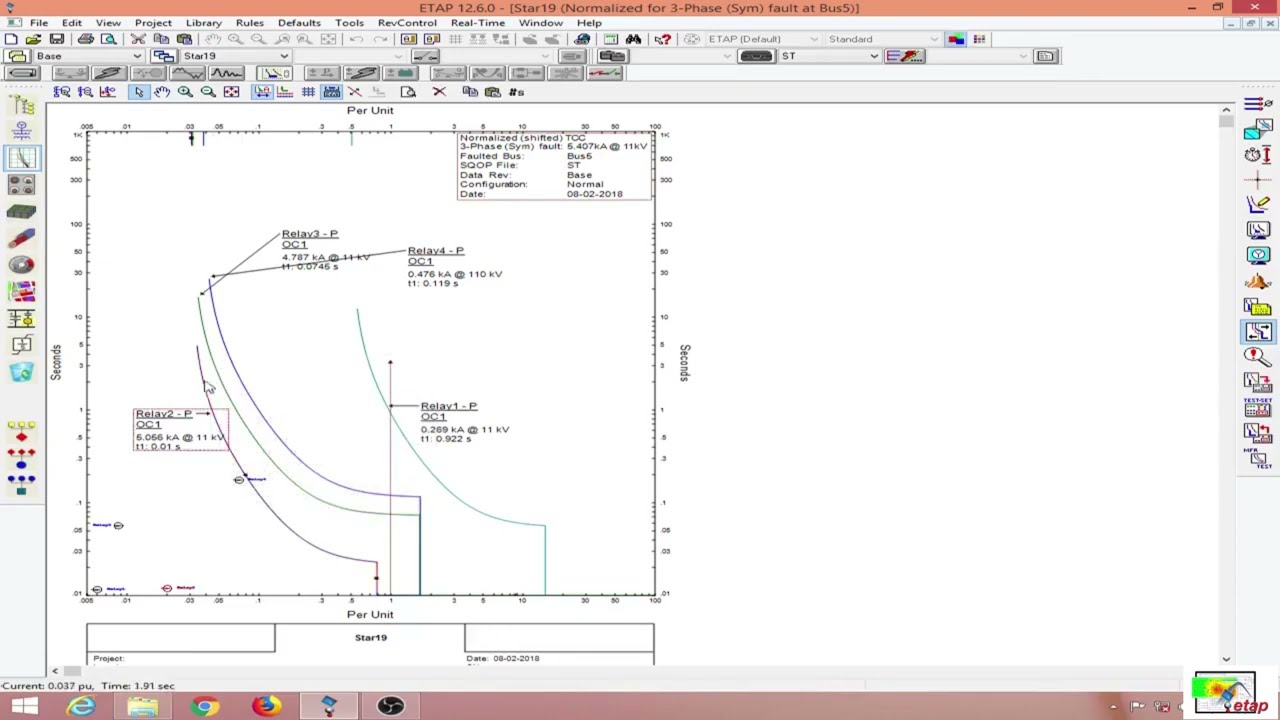Click the Relay2 - P curve label
Screen dimensions: 1280x720
(x=163, y=414)
